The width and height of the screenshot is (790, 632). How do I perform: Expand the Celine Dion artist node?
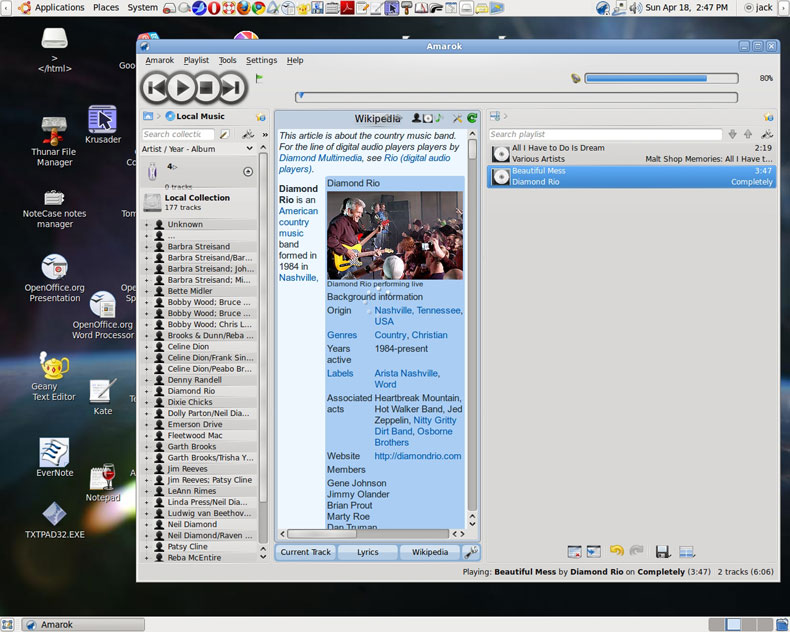point(147,347)
